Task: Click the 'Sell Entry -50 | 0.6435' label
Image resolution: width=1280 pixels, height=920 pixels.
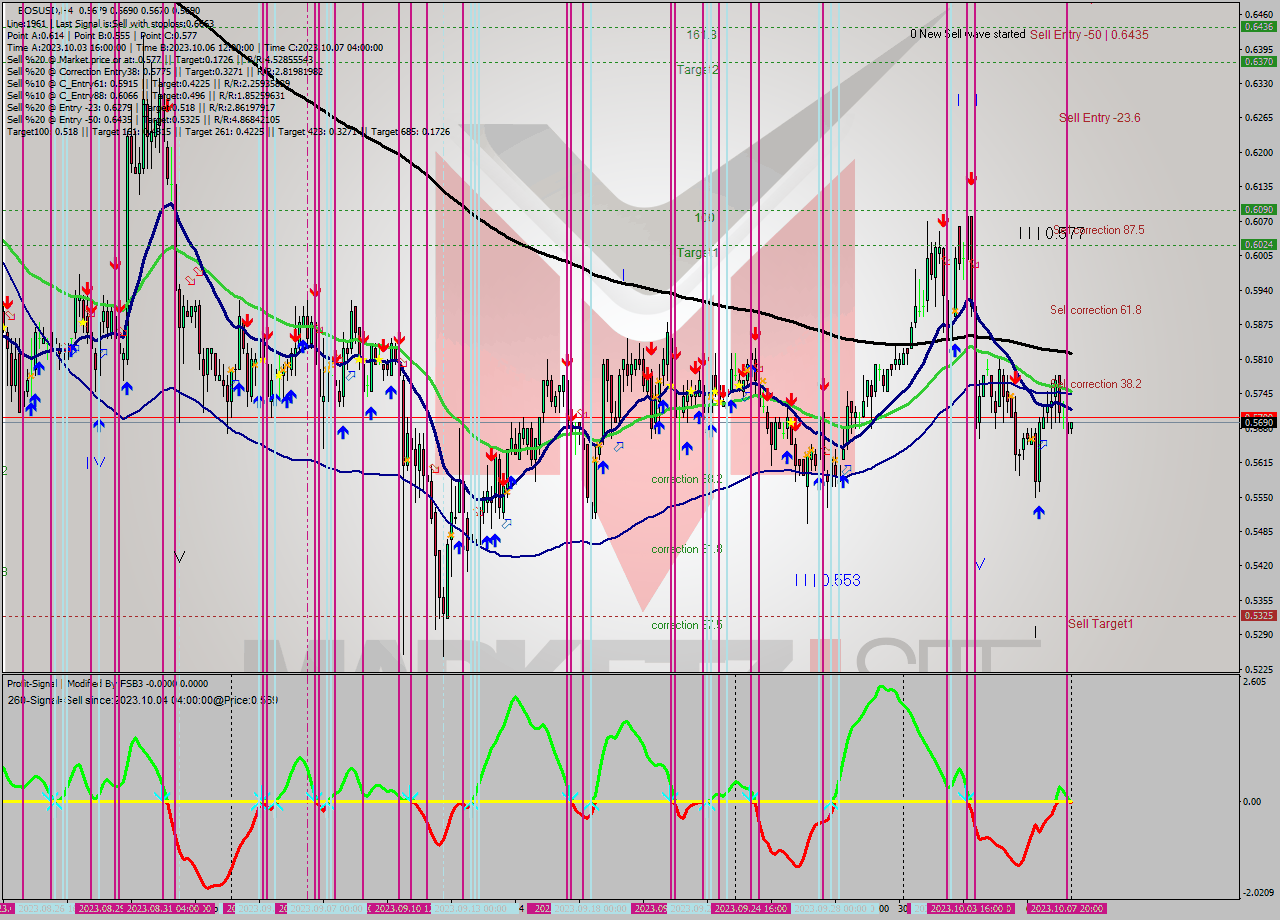Action: (x=1088, y=34)
